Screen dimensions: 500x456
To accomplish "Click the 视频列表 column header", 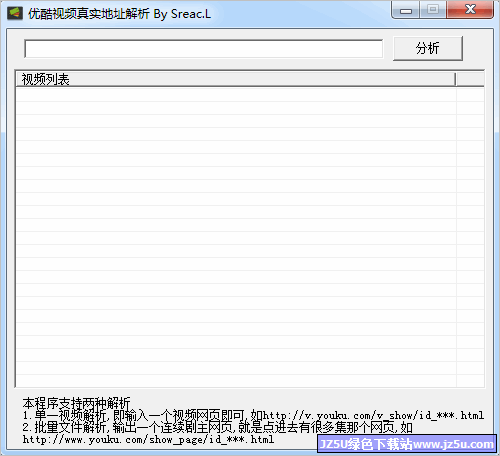I will click(236, 79).
